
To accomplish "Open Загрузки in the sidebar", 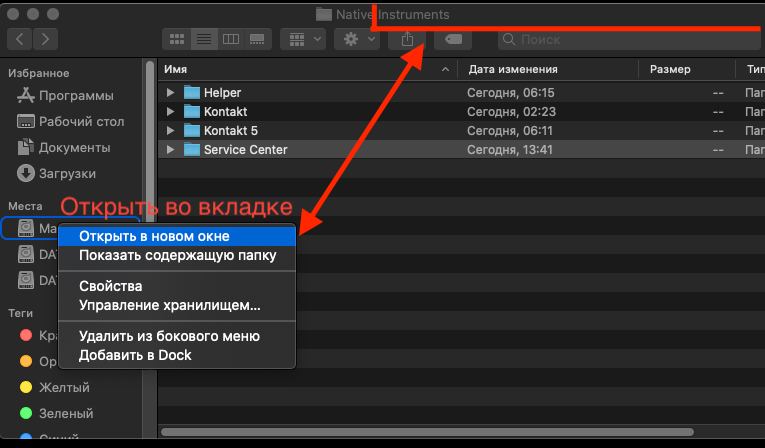I will point(67,173).
